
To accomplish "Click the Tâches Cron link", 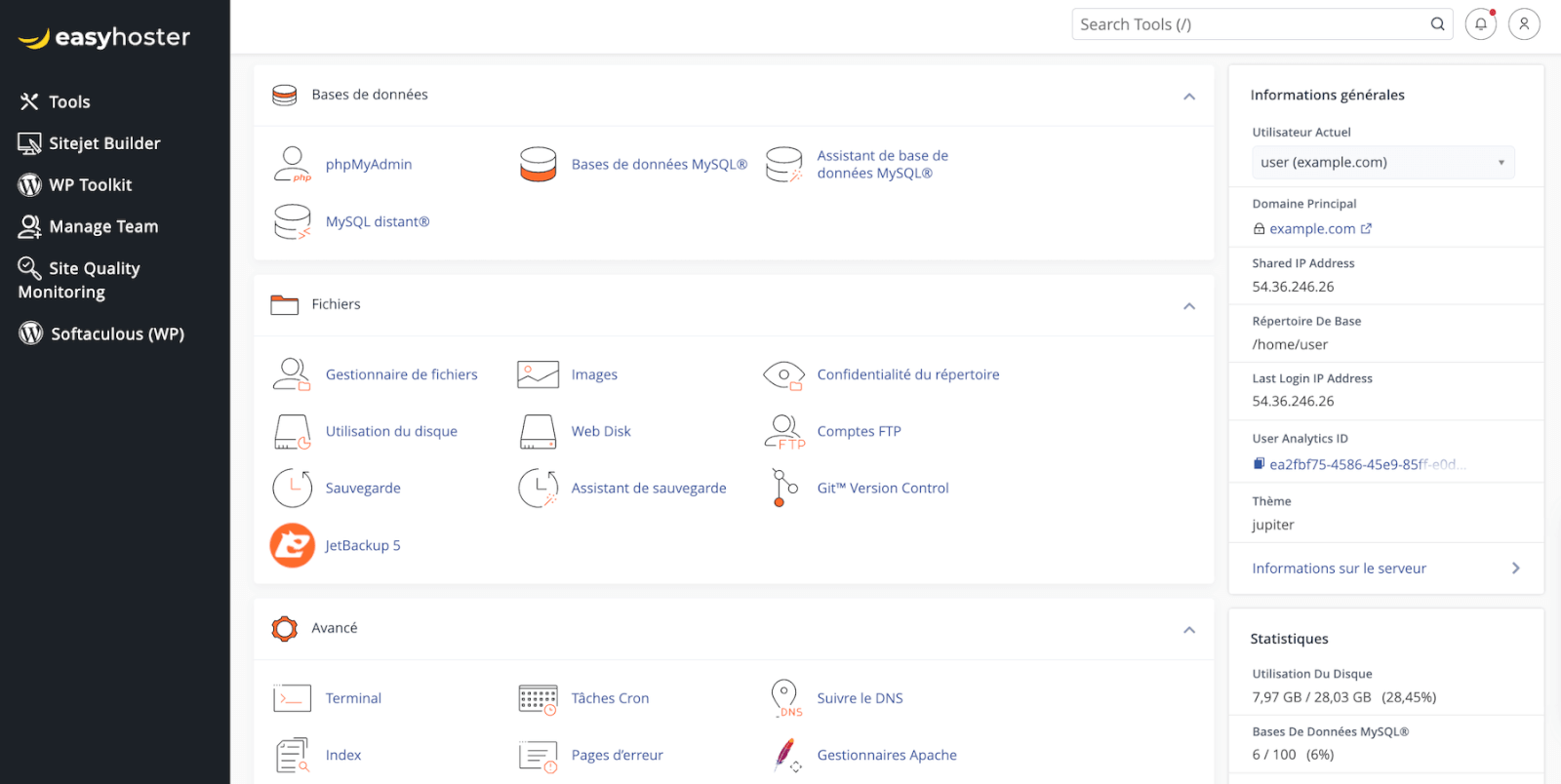I will (x=611, y=698).
